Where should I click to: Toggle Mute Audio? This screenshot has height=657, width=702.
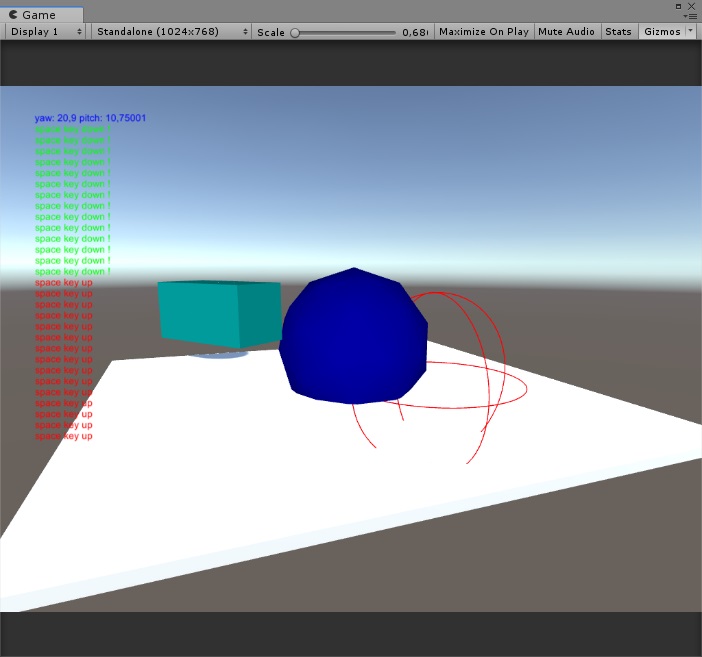566,32
